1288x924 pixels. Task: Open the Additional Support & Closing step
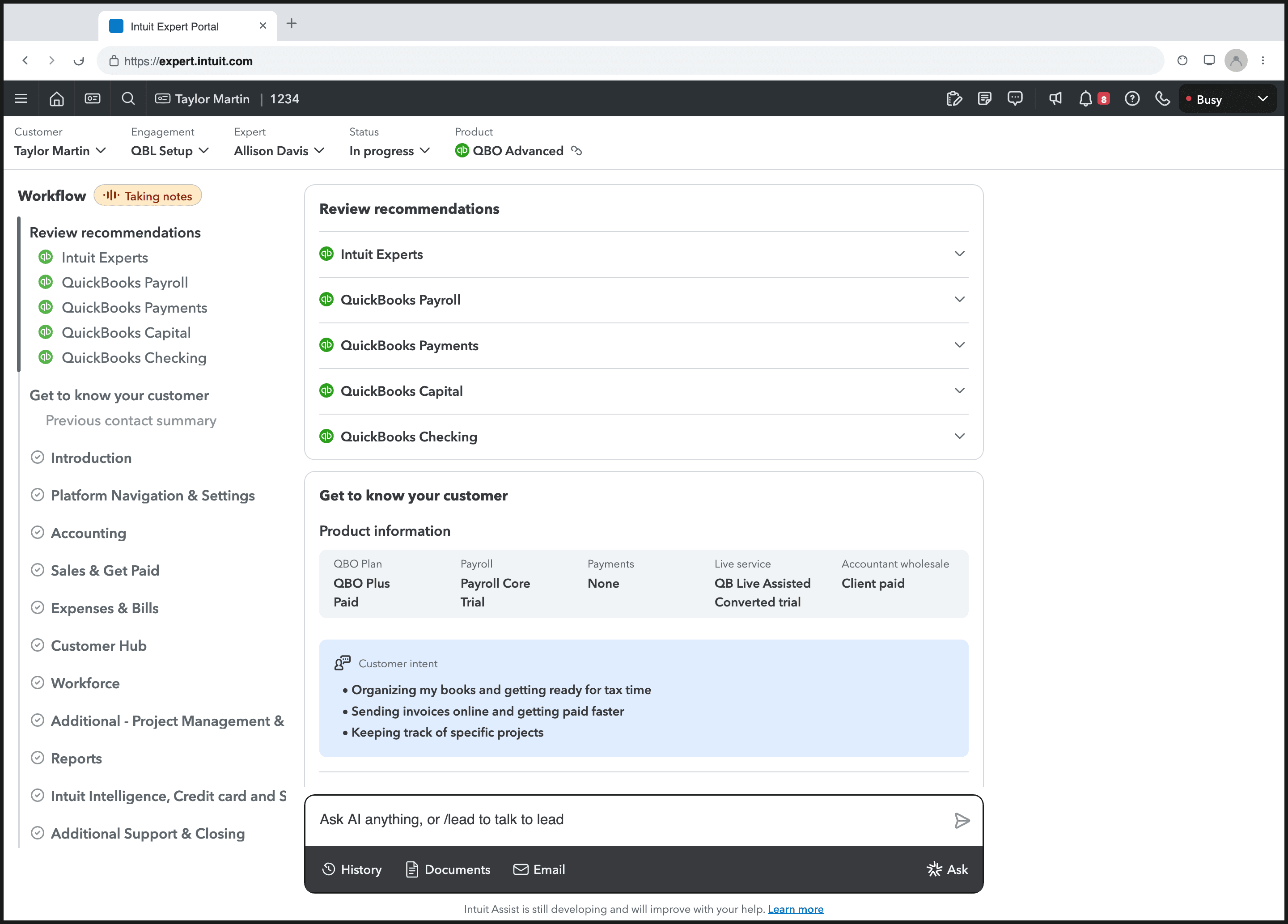coord(137,833)
